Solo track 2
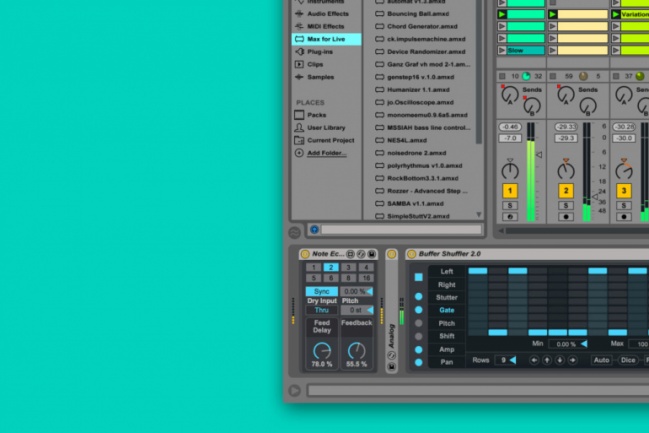This screenshot has height=433, width=649. [566, 205]
